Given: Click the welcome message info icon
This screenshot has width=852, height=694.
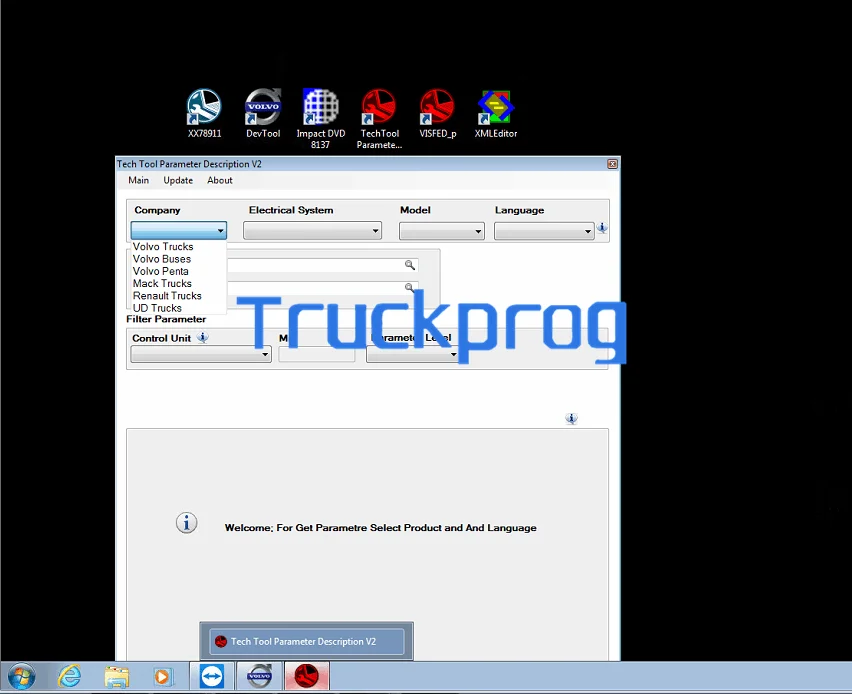Looking at the screenshot, I should tap(186, 523).
